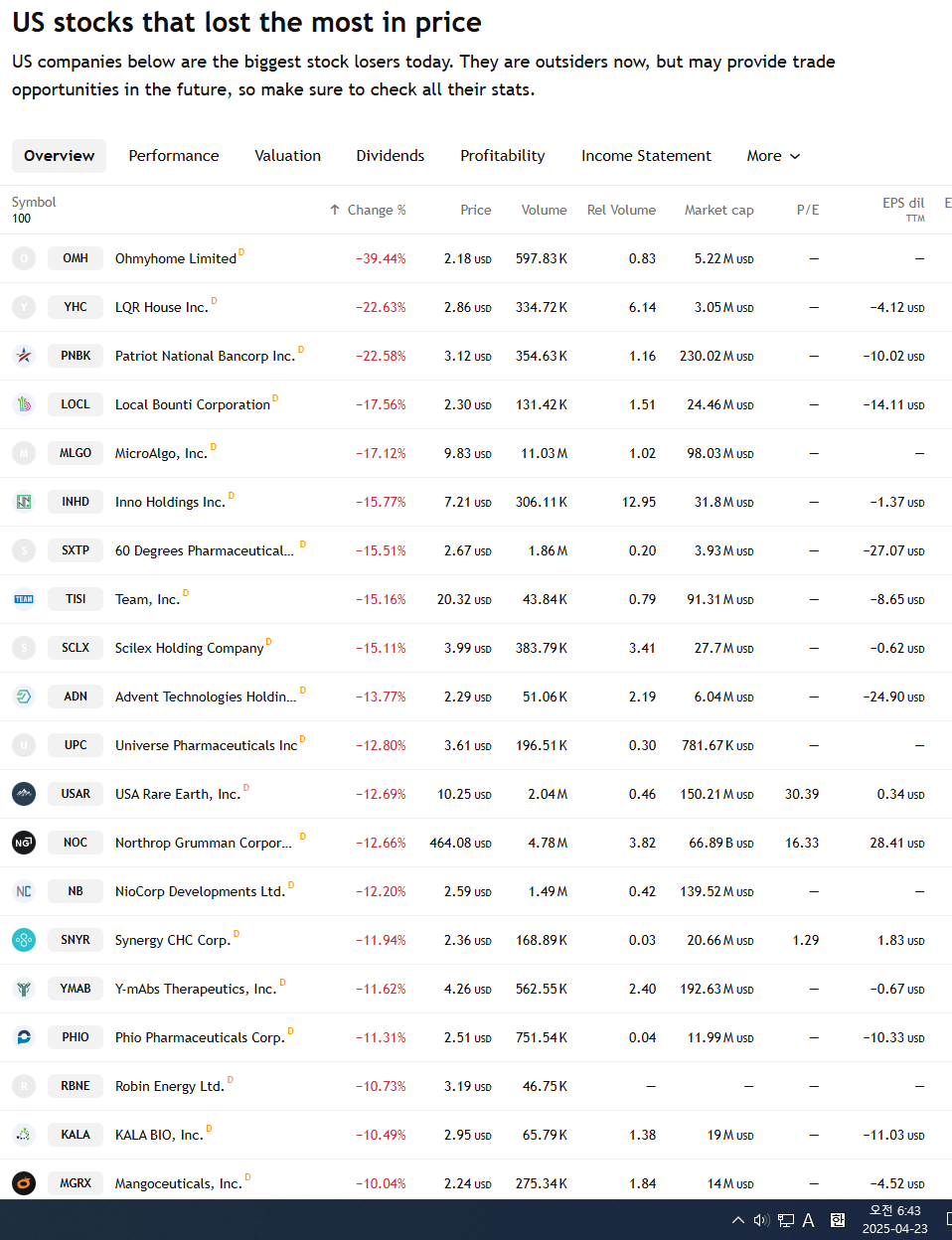This screenshot has height=1240, width=952.
Task: Expand the More tabs dropdown
Action: coord(773,156)
